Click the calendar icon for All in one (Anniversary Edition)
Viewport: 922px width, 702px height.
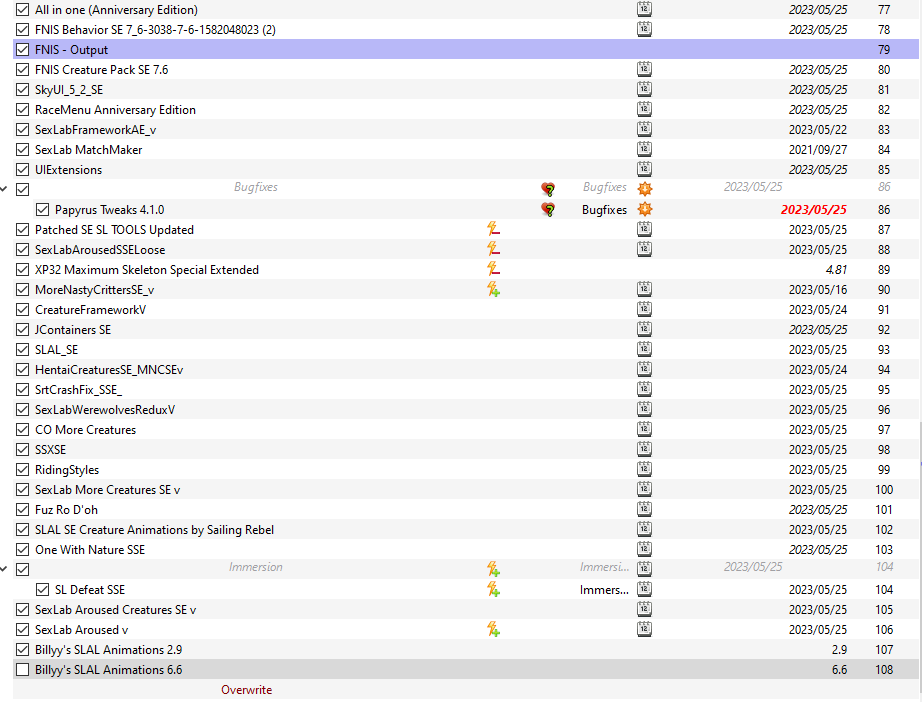click(x=644, y=9)
